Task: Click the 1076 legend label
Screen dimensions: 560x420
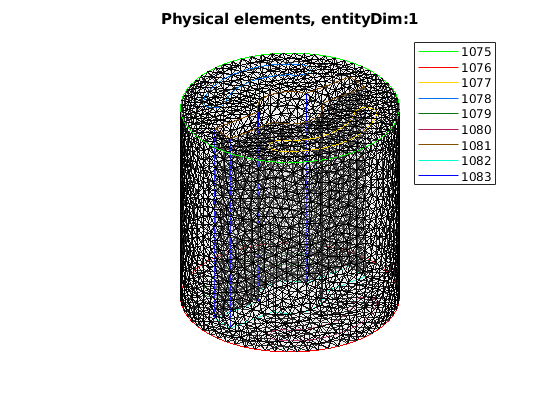Action: point(476,68)
